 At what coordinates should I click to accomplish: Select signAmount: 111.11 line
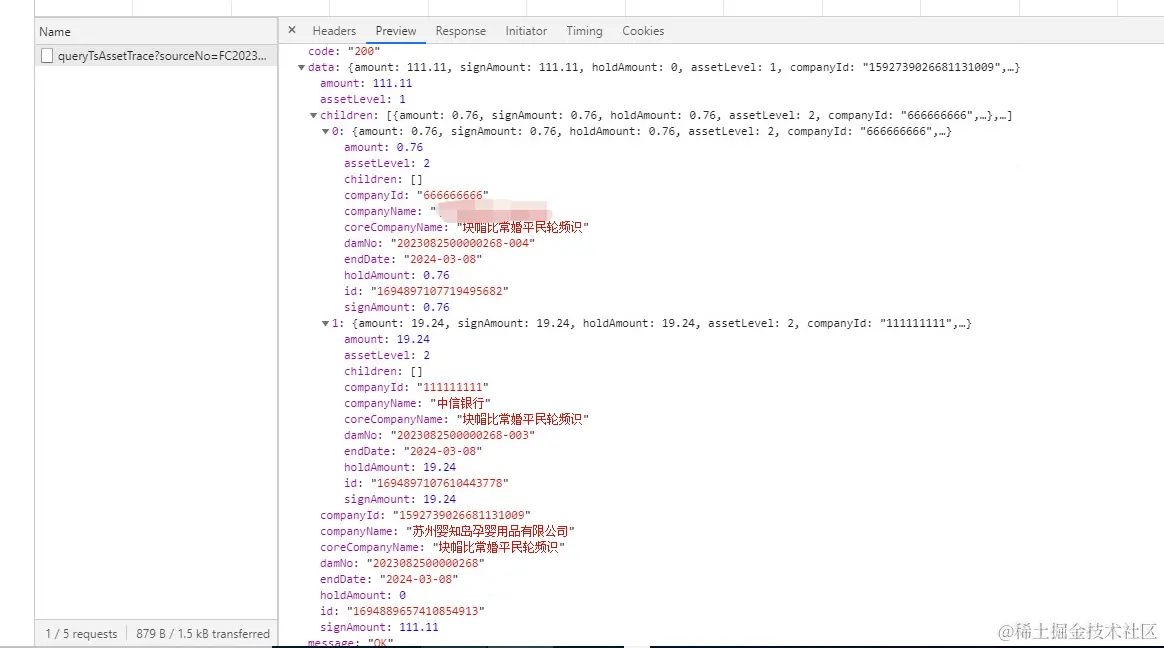(x=379, y=627)
